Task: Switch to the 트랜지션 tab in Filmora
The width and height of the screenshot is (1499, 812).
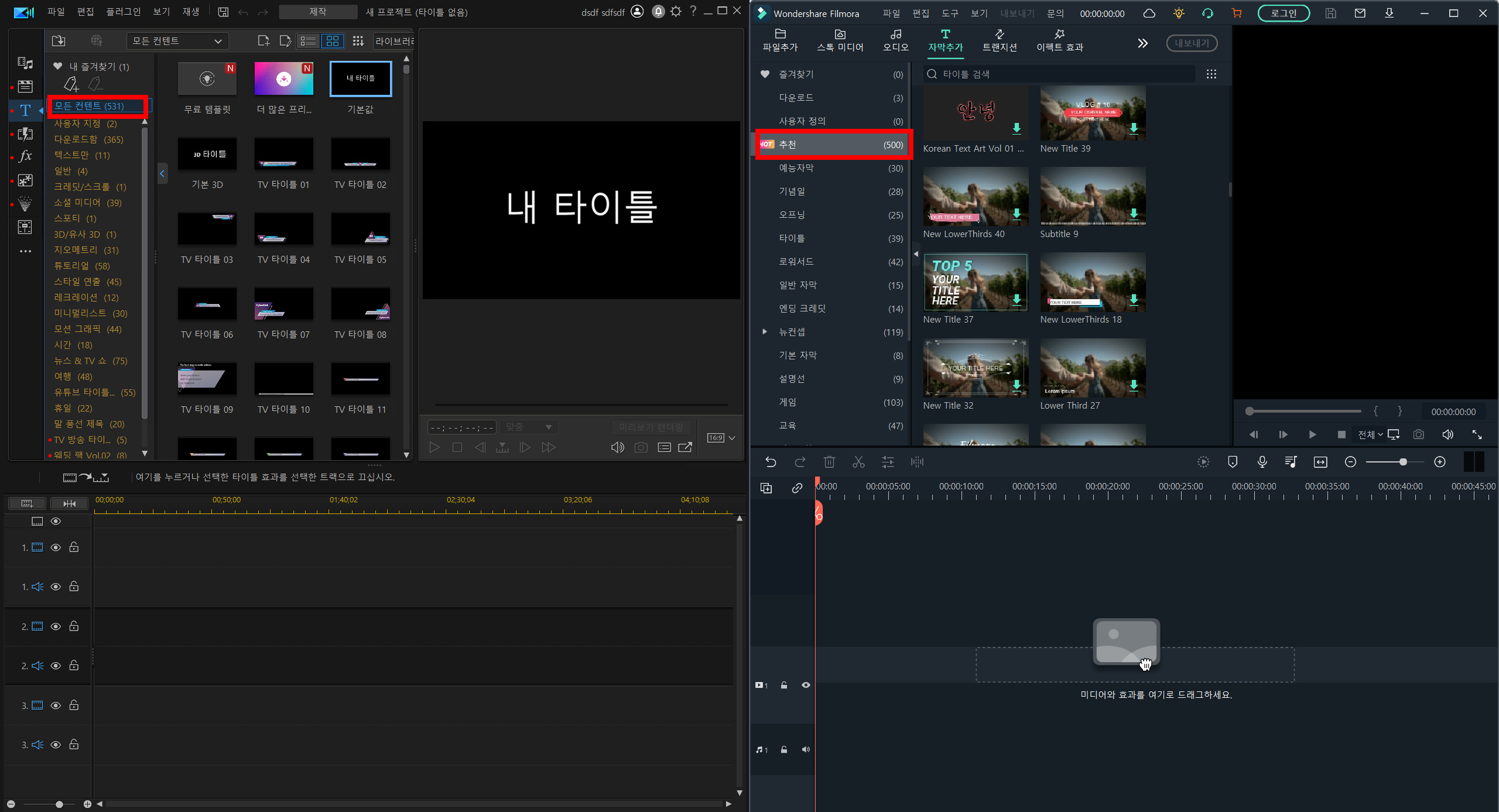Action: point(1000,41)
